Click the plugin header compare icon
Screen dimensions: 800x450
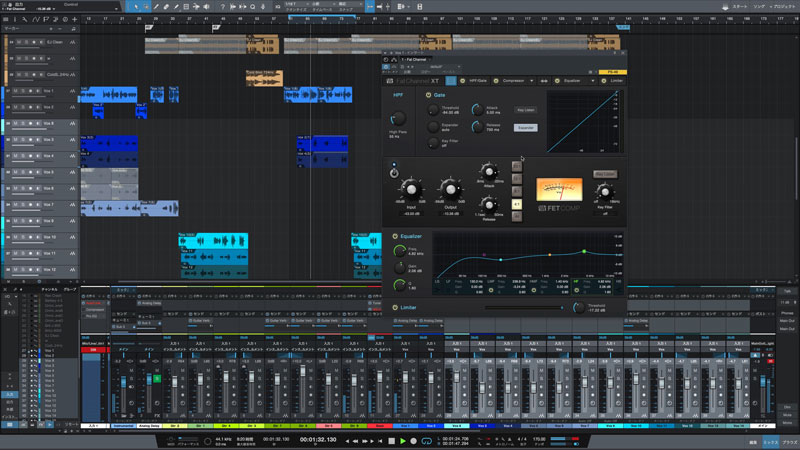pyautogui.click(x=394, y=67)
